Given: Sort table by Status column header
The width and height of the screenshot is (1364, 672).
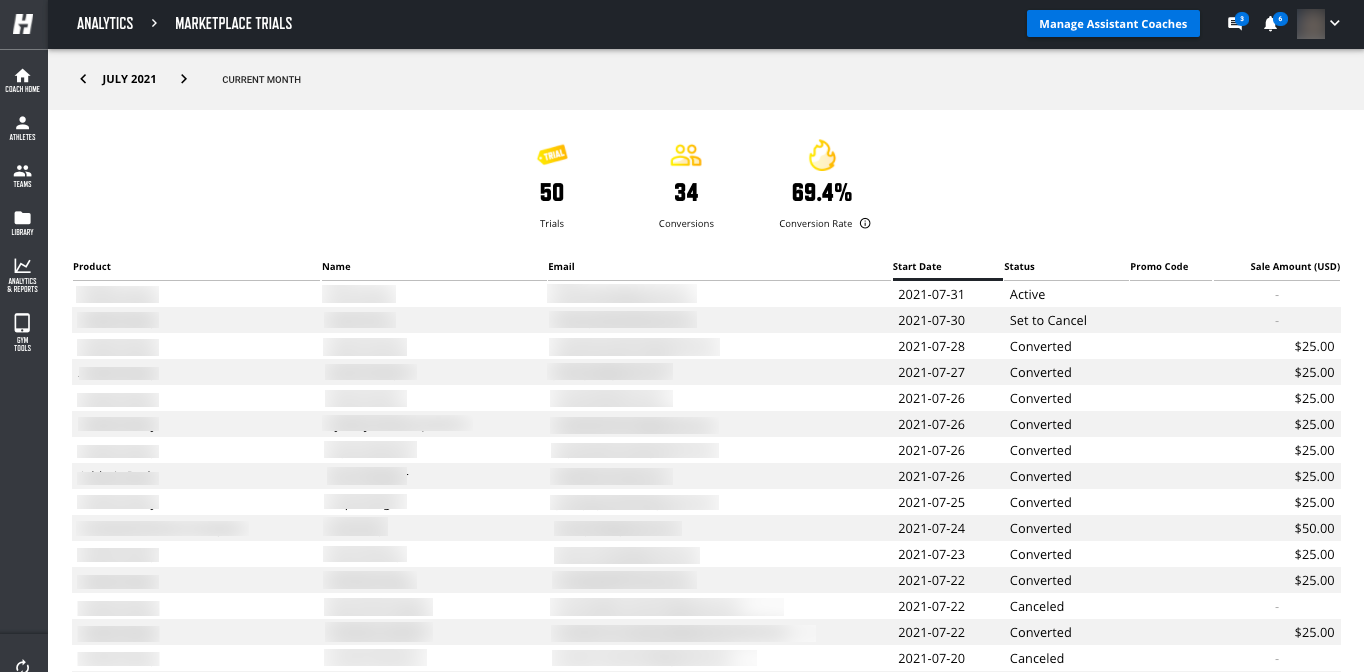Looking at the screenshot, I should point(1019,267).
